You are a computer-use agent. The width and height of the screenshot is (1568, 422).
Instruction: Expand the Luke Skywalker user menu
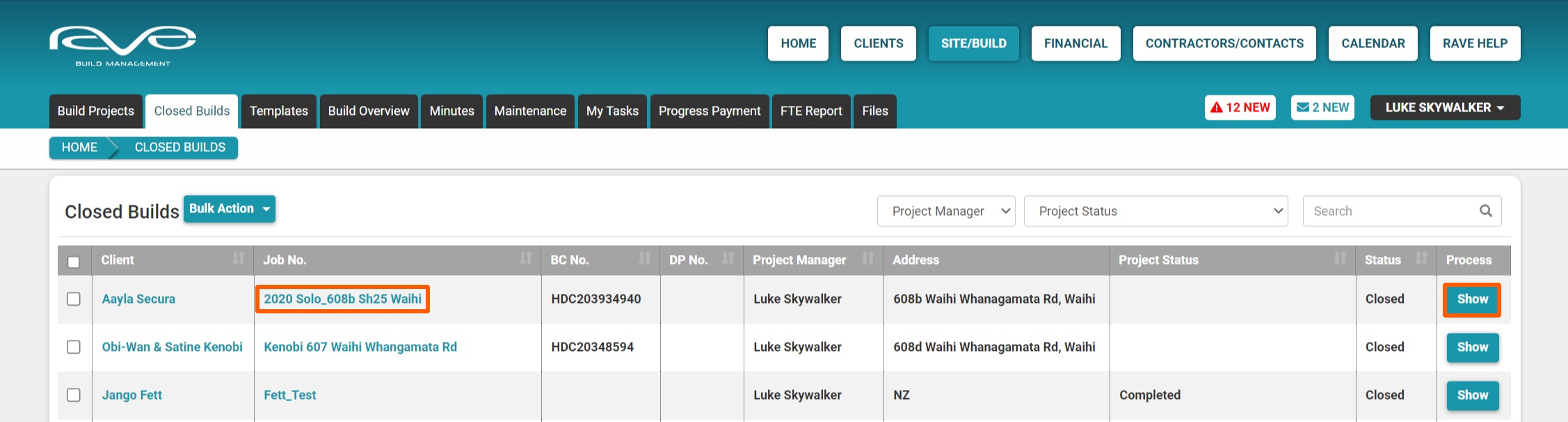[x=1445, y=107]
